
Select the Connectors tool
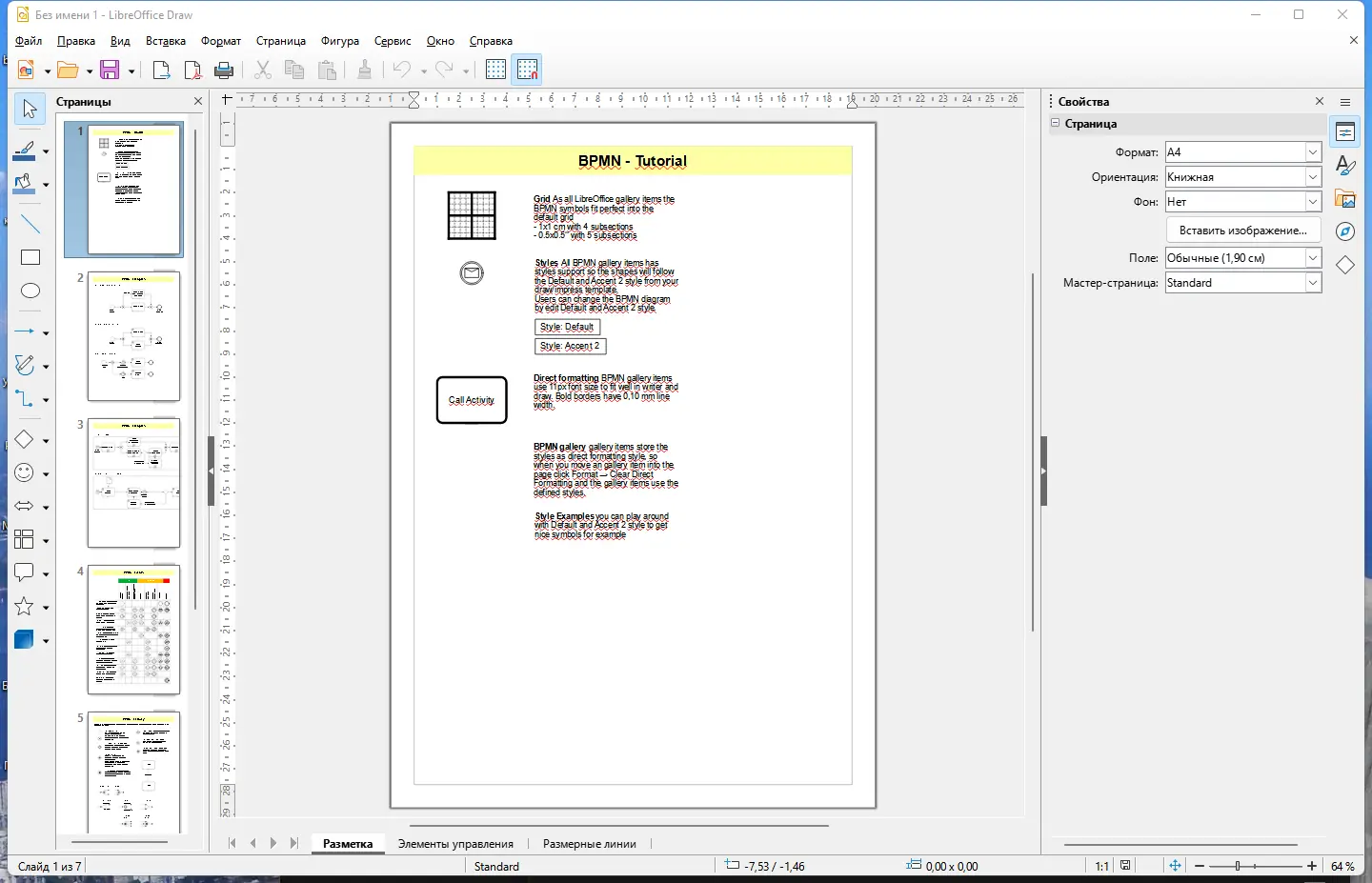(25, 399)
